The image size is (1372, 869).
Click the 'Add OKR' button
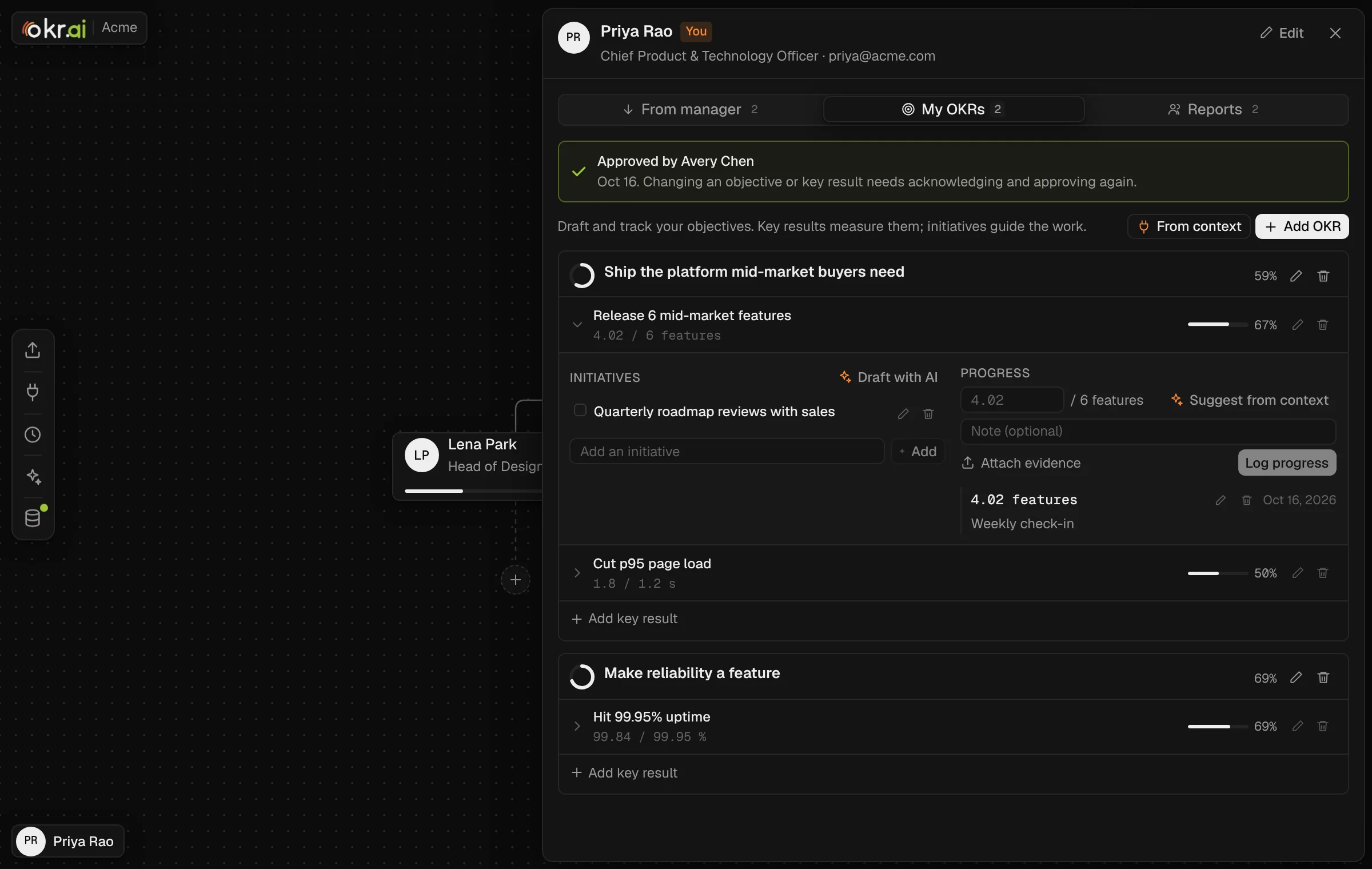1302,226
